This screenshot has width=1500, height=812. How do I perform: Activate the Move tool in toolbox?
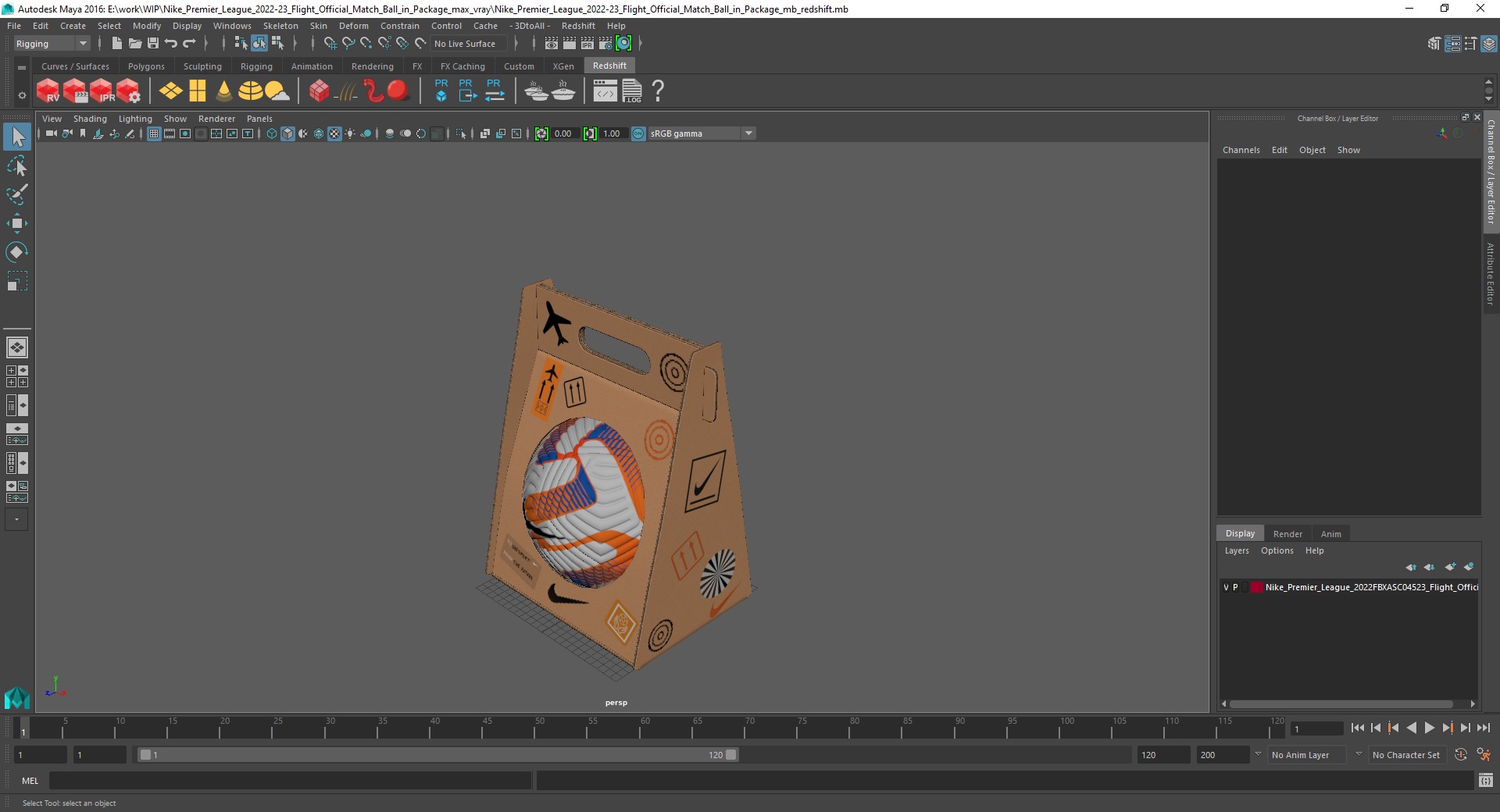pos(17,223)
